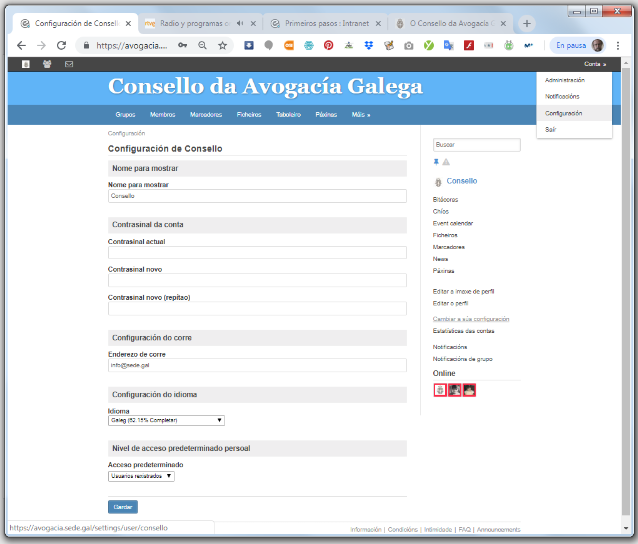Screen dimensions: 638x544
Task: Expand the Acceso predeterminado dropdown
Action: click(141, 476)
